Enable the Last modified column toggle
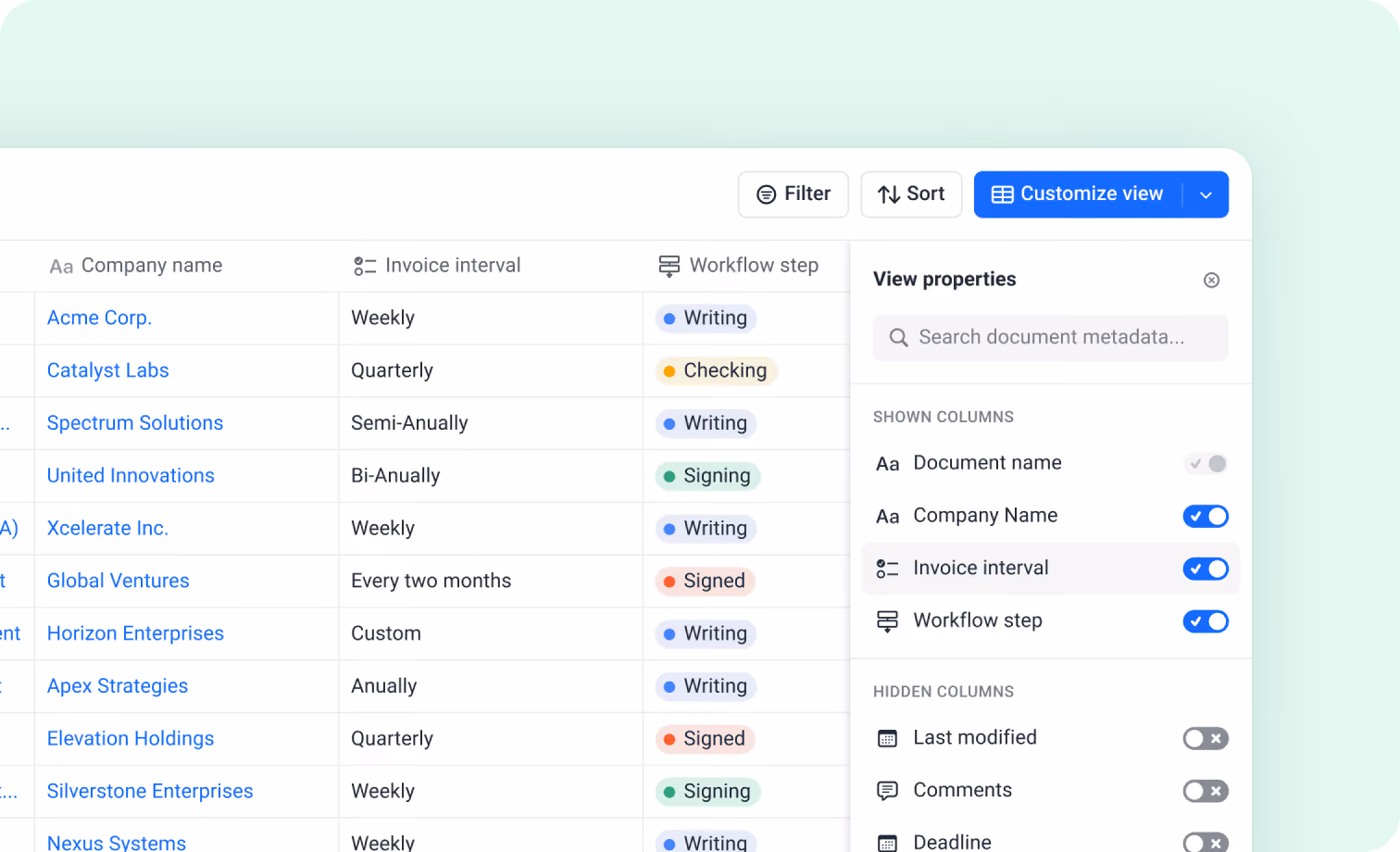Image resolution: width=1400 pixels, height=852 pixels. 1206,738
